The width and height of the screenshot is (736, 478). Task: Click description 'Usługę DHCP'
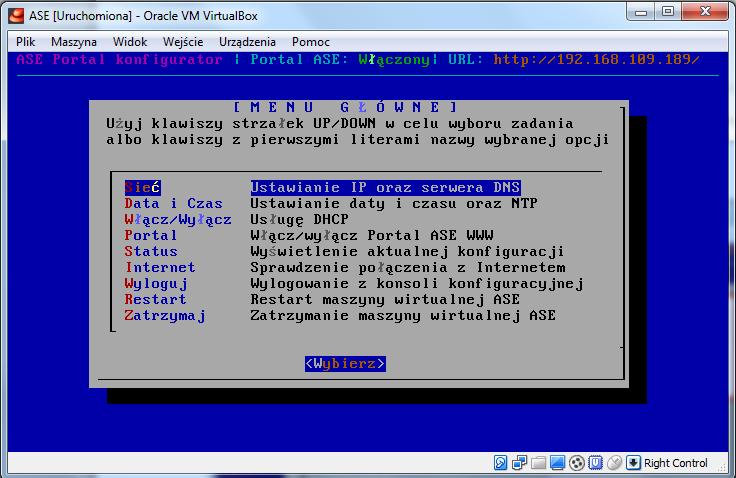tap(299, 219)
